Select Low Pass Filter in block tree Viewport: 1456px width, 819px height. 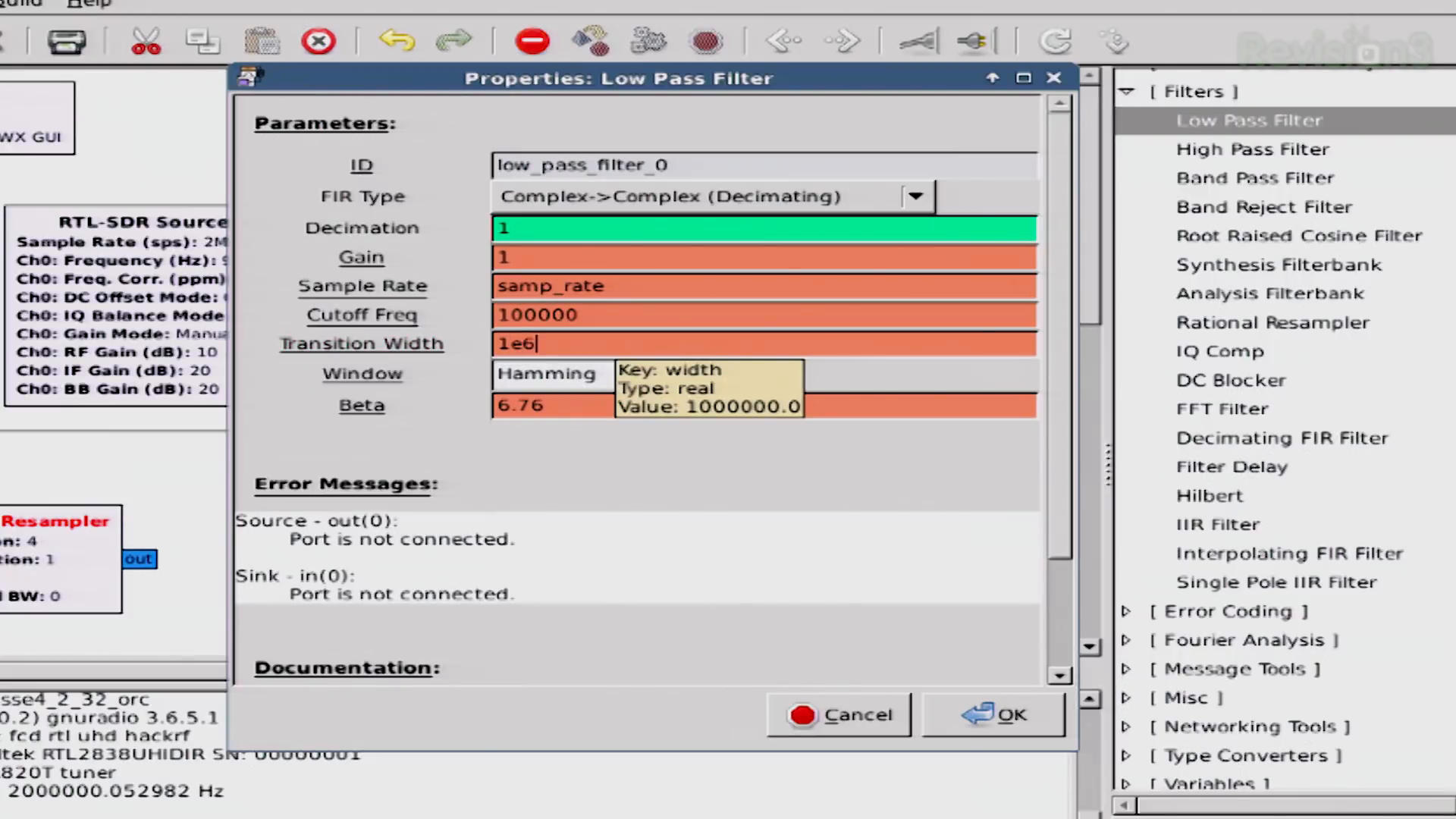pyautogui.click(x=1249, y=121)
